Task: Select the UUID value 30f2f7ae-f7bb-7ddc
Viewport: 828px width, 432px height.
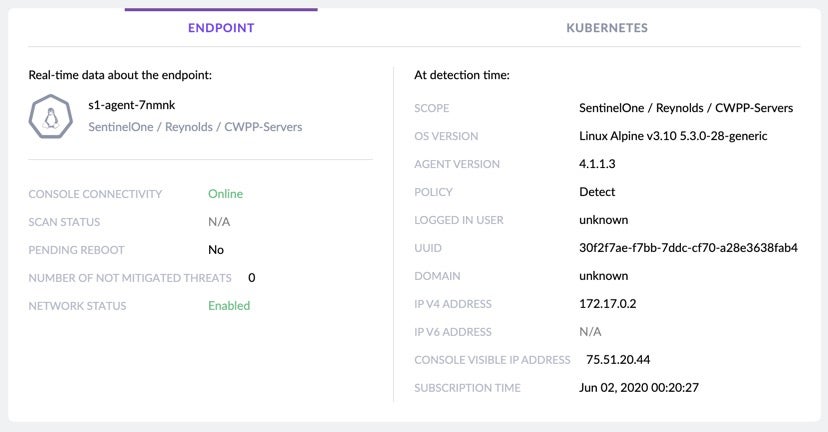Action: coord(687,248)
